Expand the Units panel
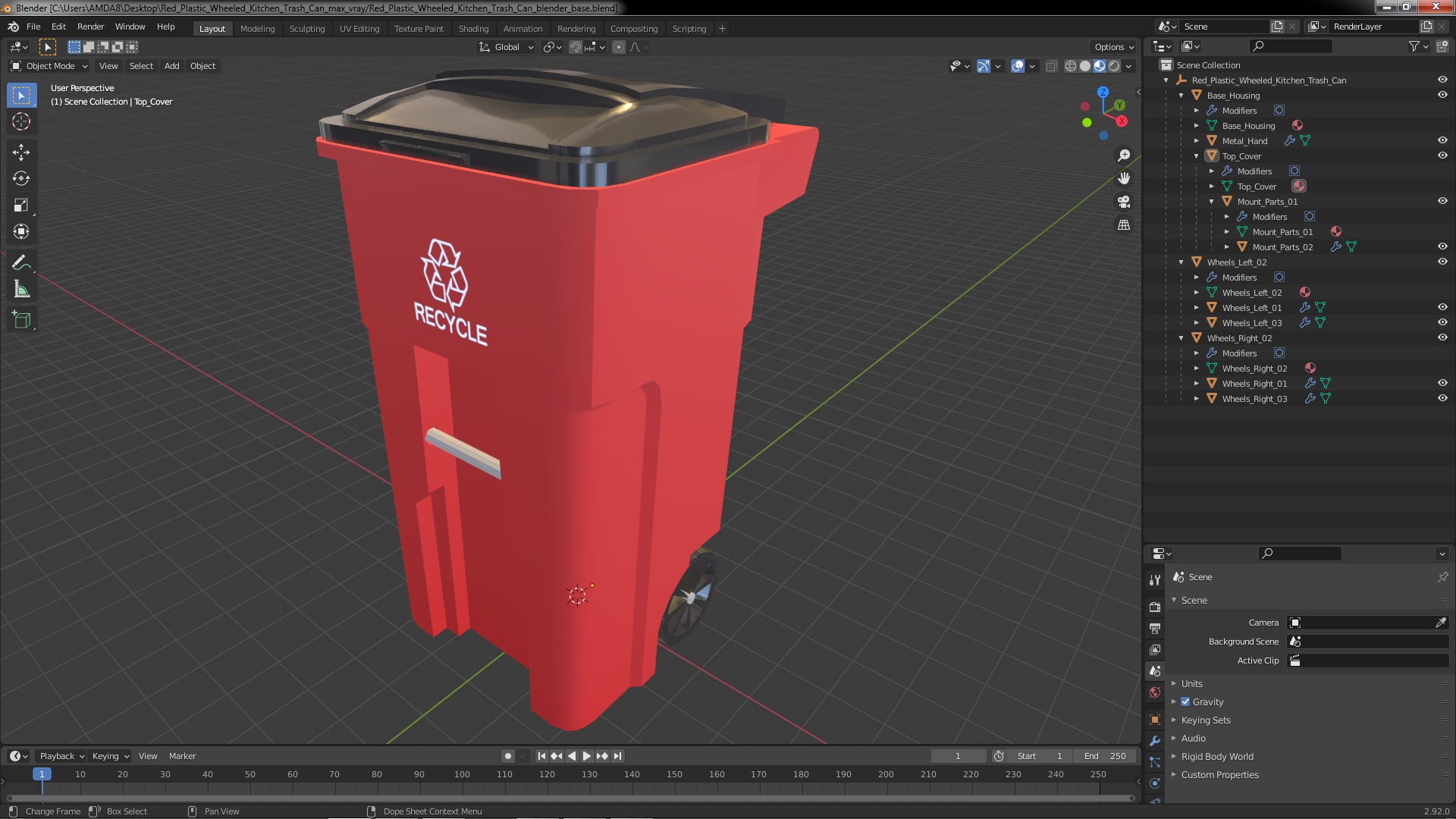Image resolution: width=1456 pixels, height=819 pixels. coord(1191,683)
